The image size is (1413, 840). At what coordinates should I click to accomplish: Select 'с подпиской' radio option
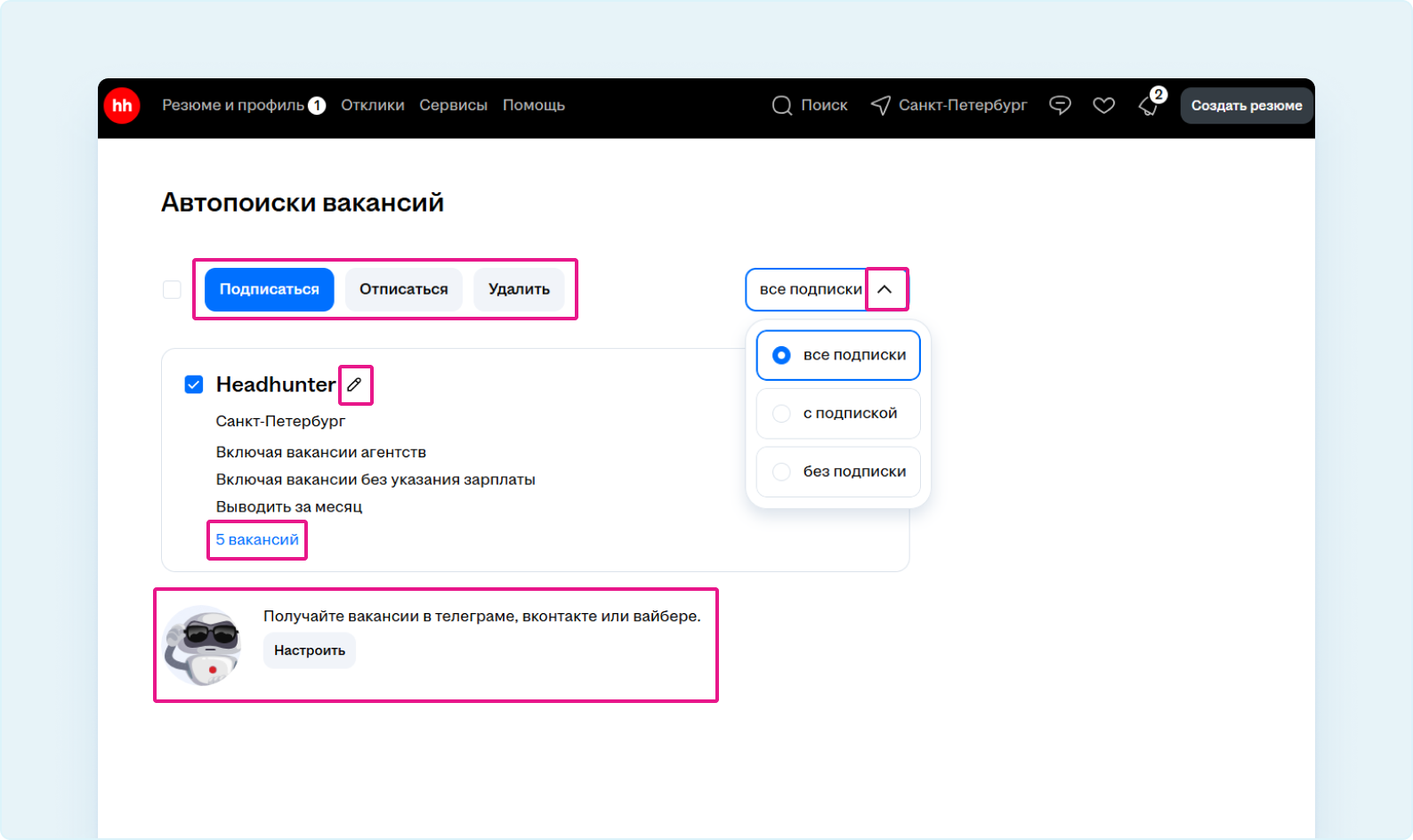coord(838,414)
